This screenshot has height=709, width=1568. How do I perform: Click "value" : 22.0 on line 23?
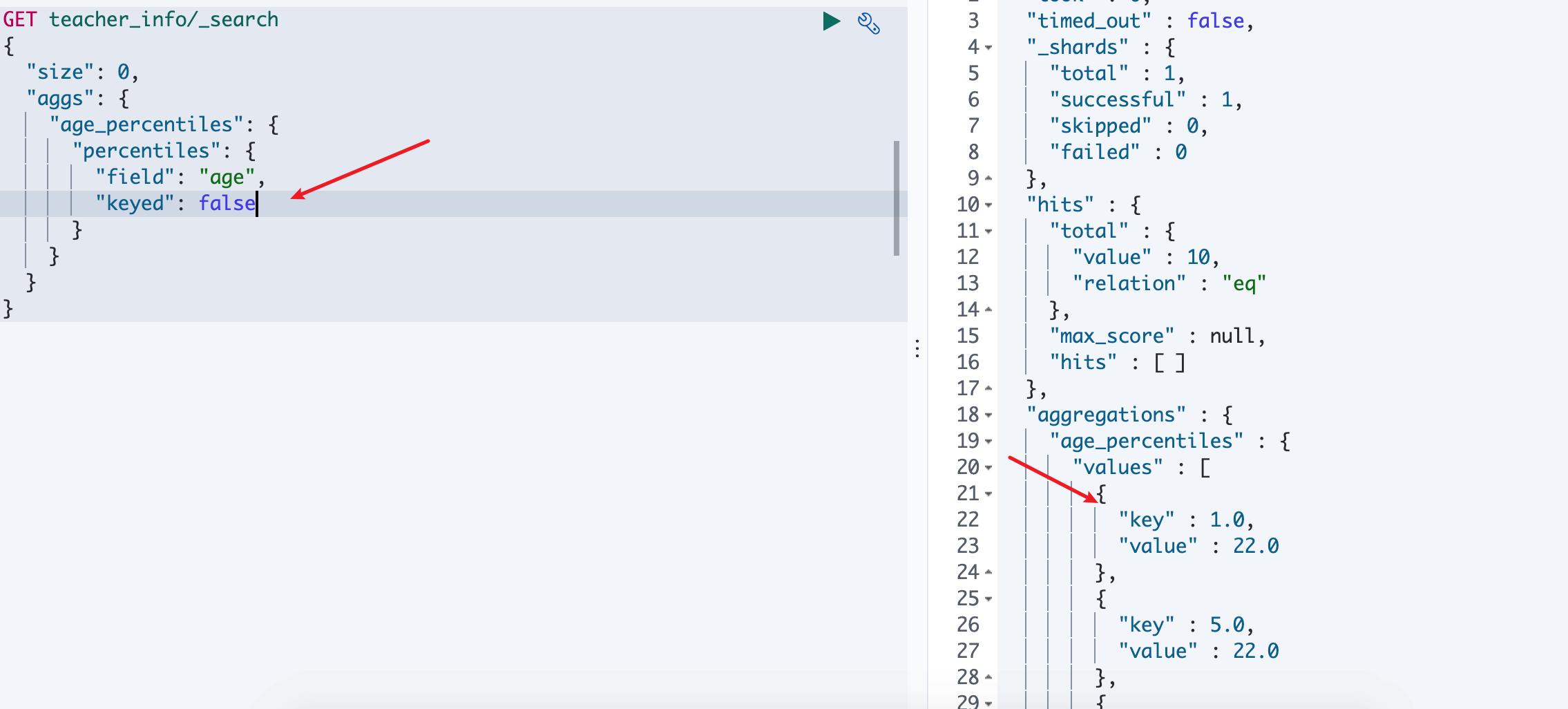[x=1198, y=546]
